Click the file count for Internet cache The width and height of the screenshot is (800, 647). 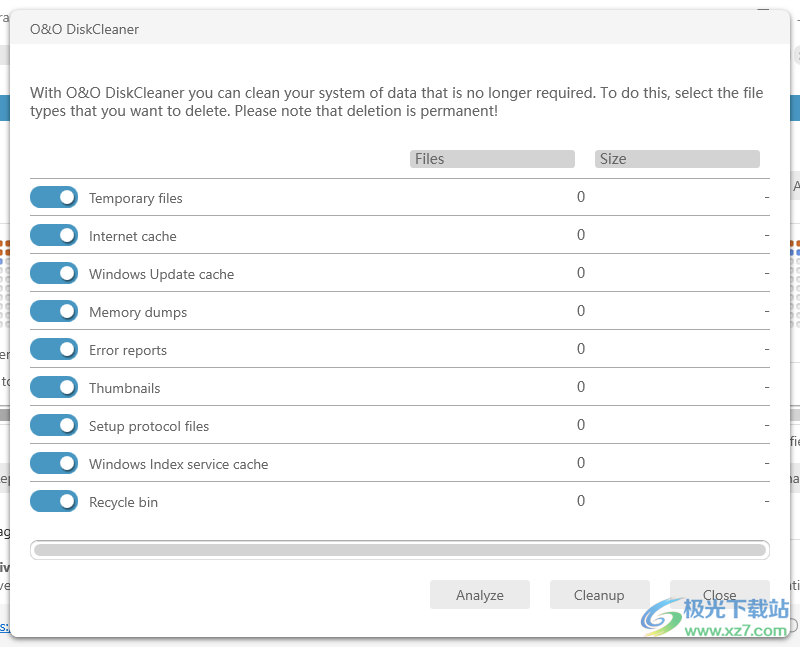tap(581, 235)
